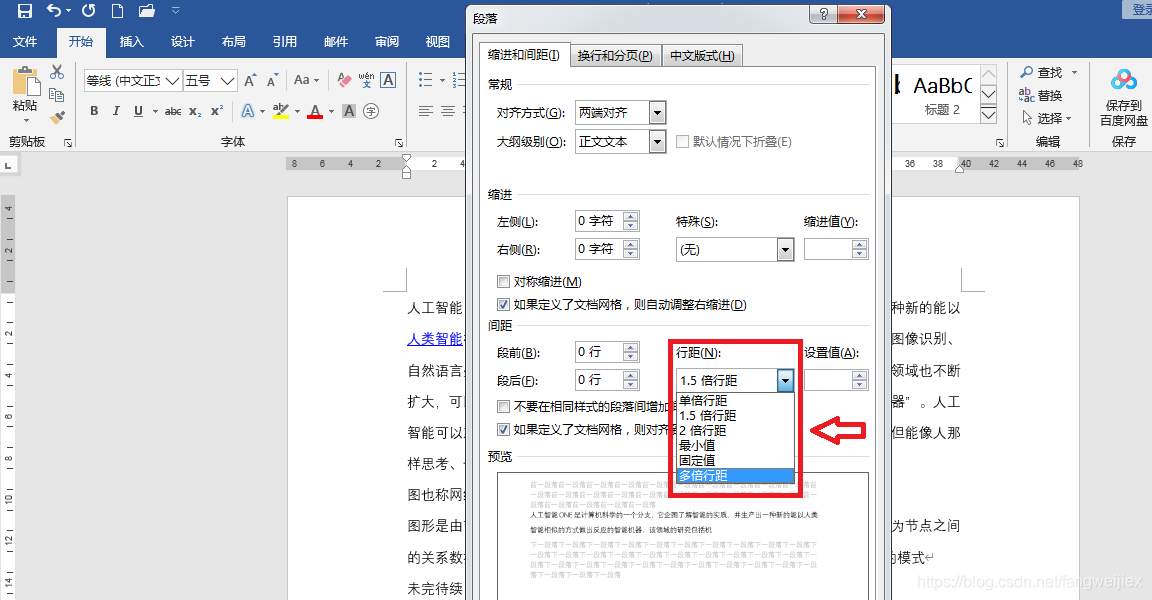The width and height of the screenshot is (1152, 600).
Task: Click the Grow Font icon
Action: 250,80
